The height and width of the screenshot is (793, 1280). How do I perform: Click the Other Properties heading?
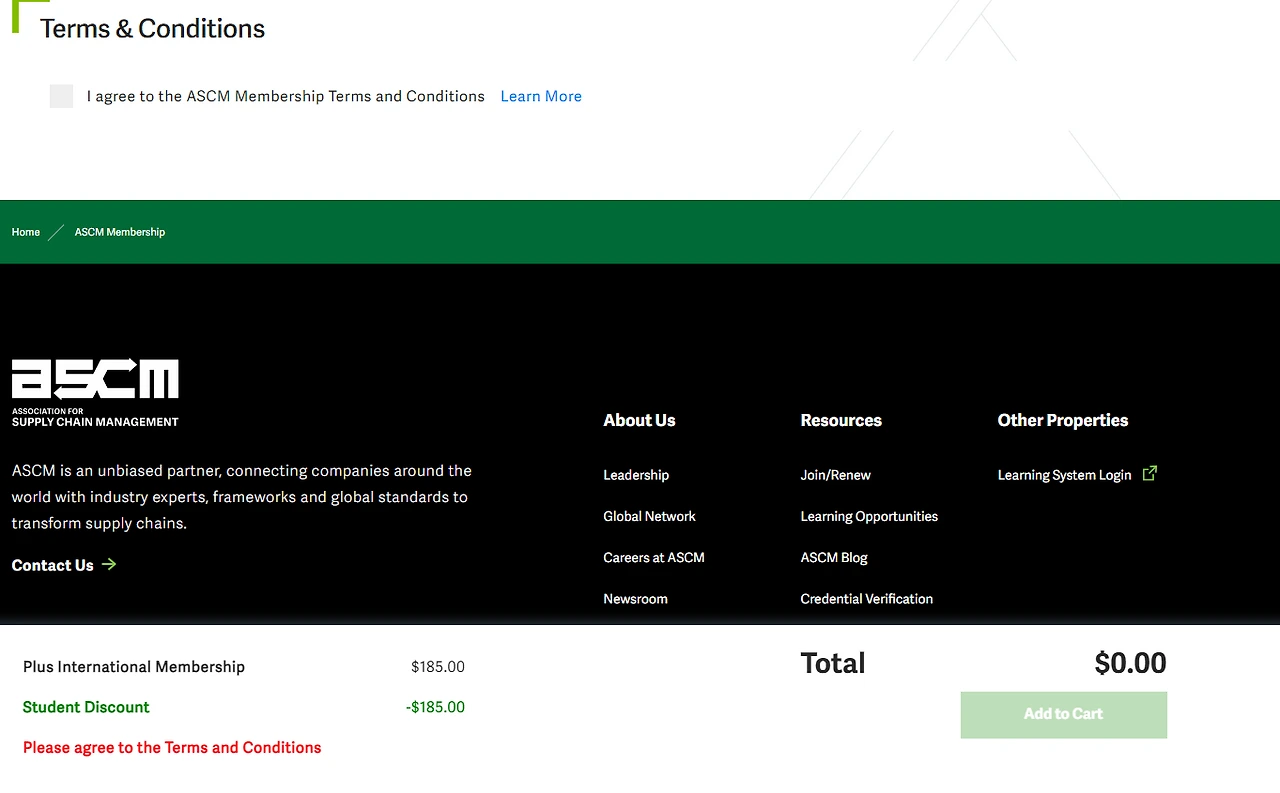tap(1063, 420)
